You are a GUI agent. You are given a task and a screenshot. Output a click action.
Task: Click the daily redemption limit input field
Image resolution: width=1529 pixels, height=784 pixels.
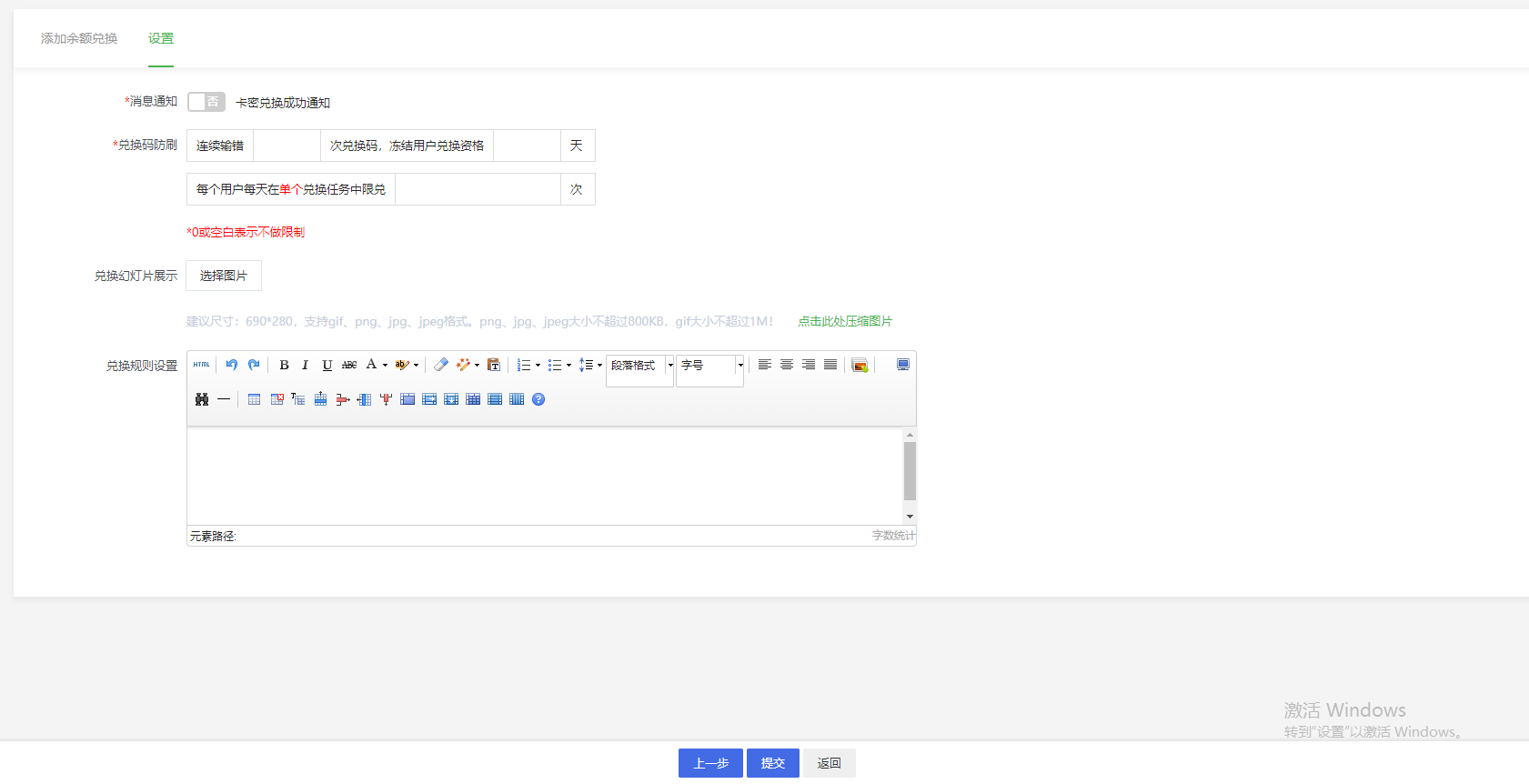point(478,189)
